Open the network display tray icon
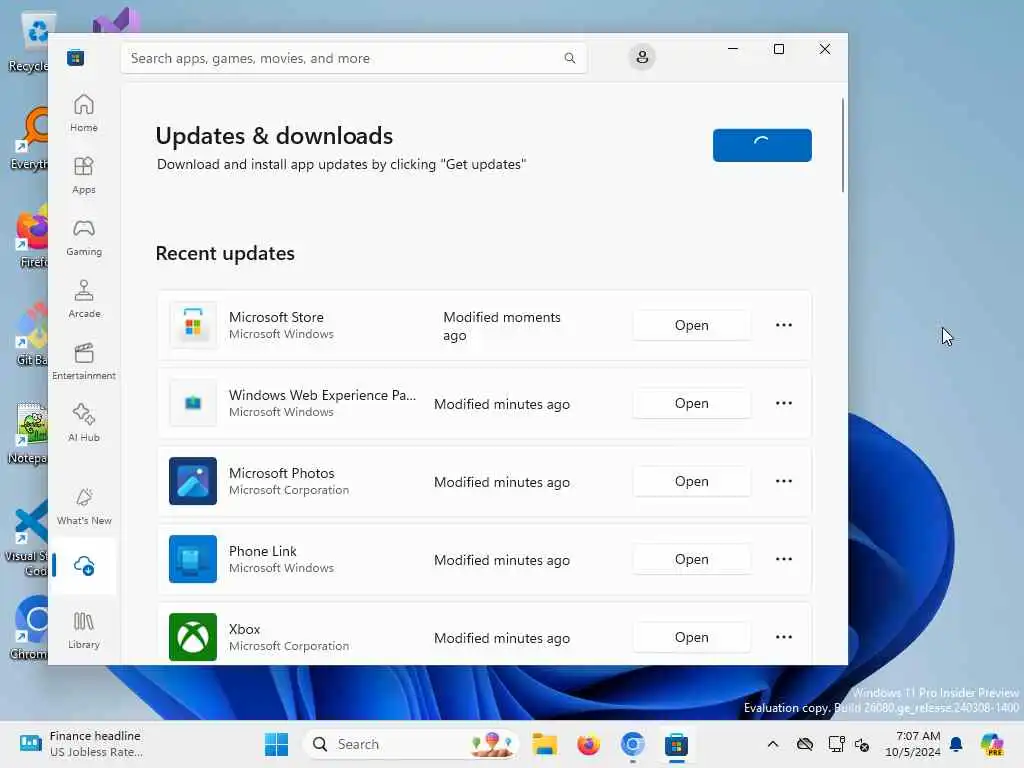 tap(835, 744)
